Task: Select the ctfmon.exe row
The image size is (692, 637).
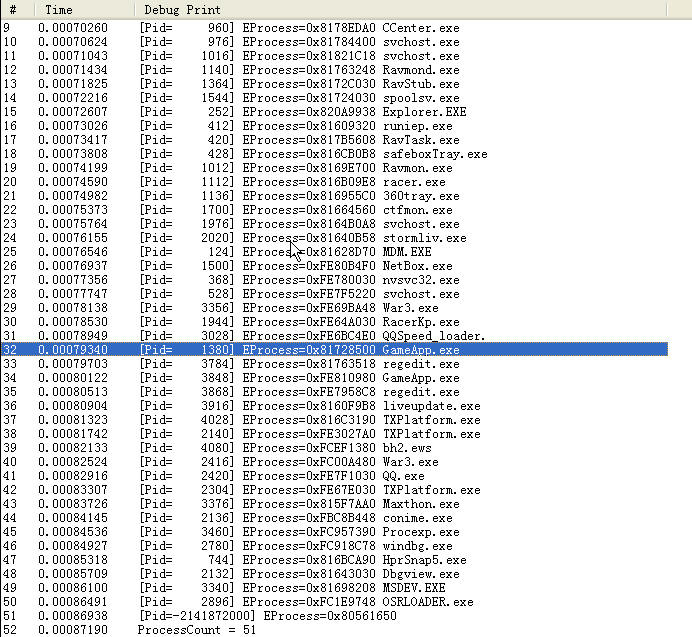Action: click(x=335, y=210)
